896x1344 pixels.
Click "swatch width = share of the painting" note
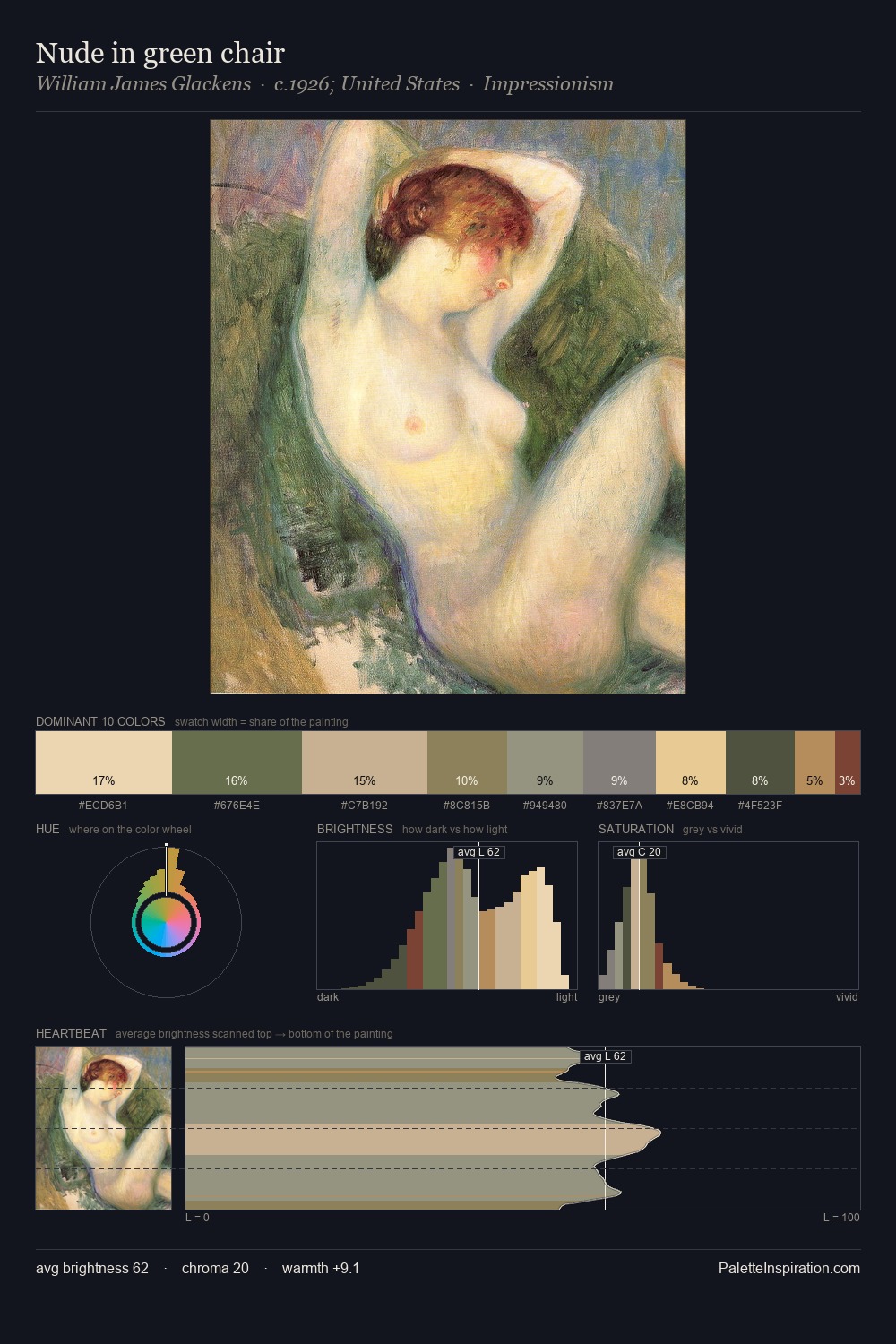[x=262, y=722]
